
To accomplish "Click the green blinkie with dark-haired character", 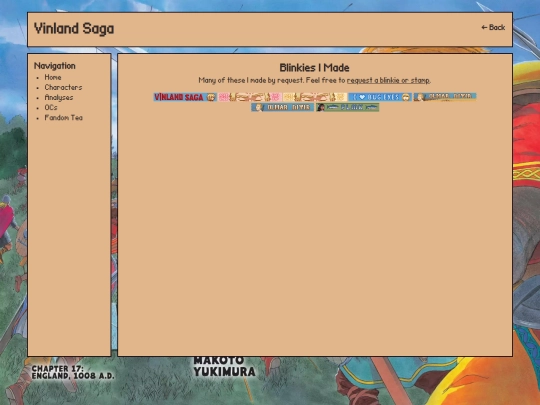I will pyautogui.click(x=347, y=107).
